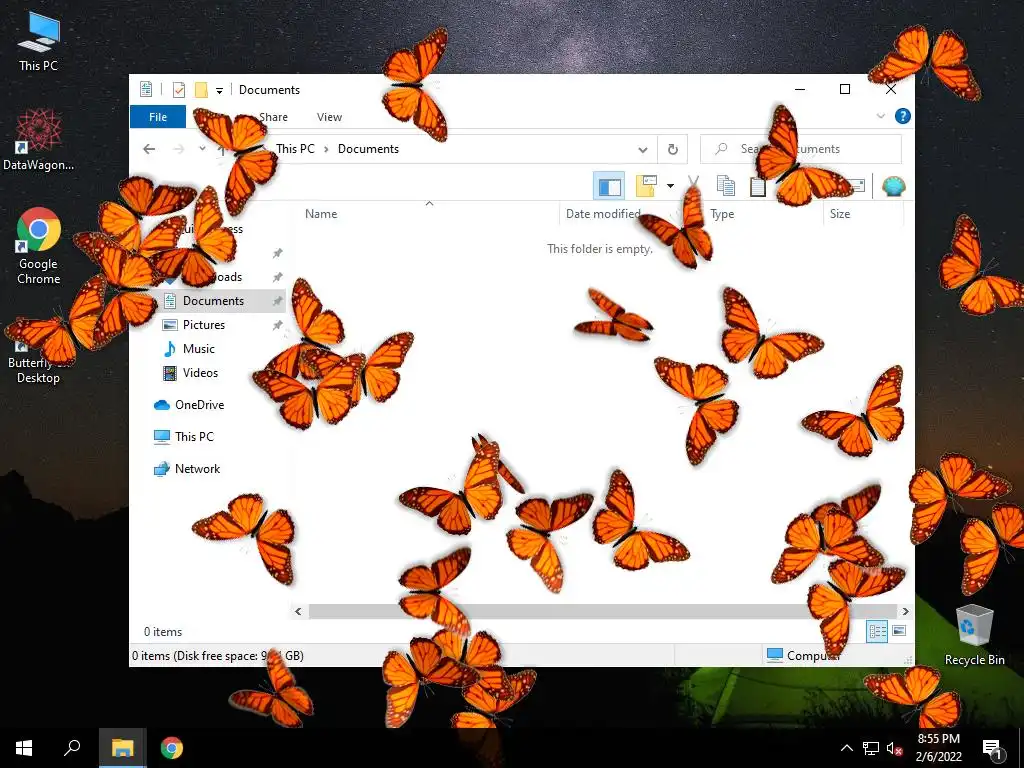Select Videos in the navigation pane
The image size is (1024, 768).
point(200,374)
